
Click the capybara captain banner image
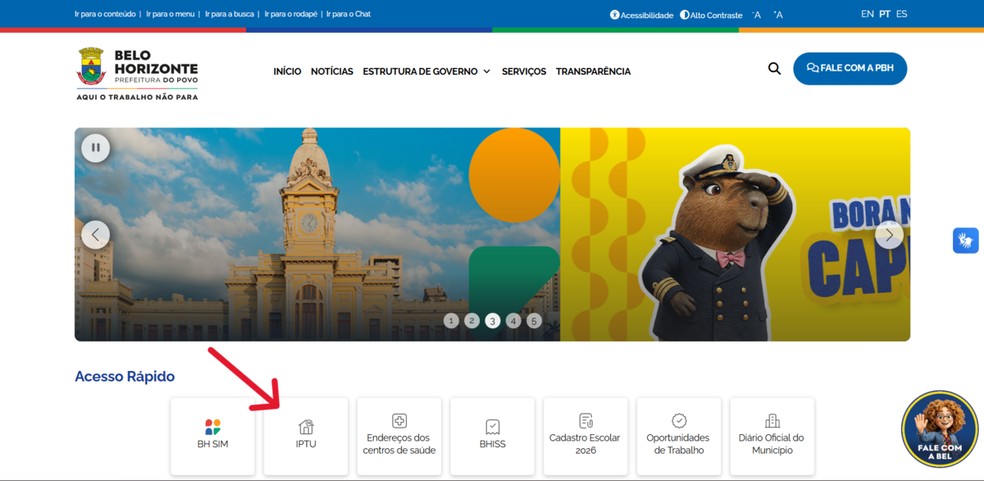click(x=735, y=234)
